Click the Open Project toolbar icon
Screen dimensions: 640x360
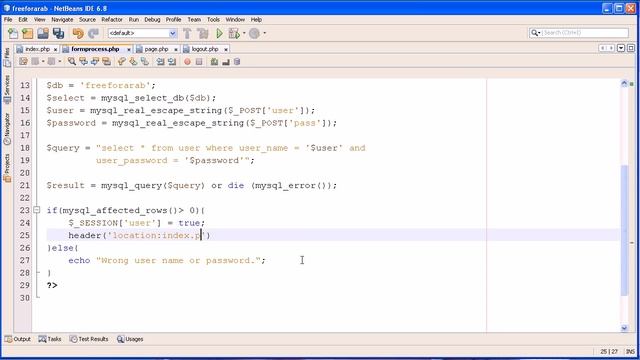coord(43,33)
